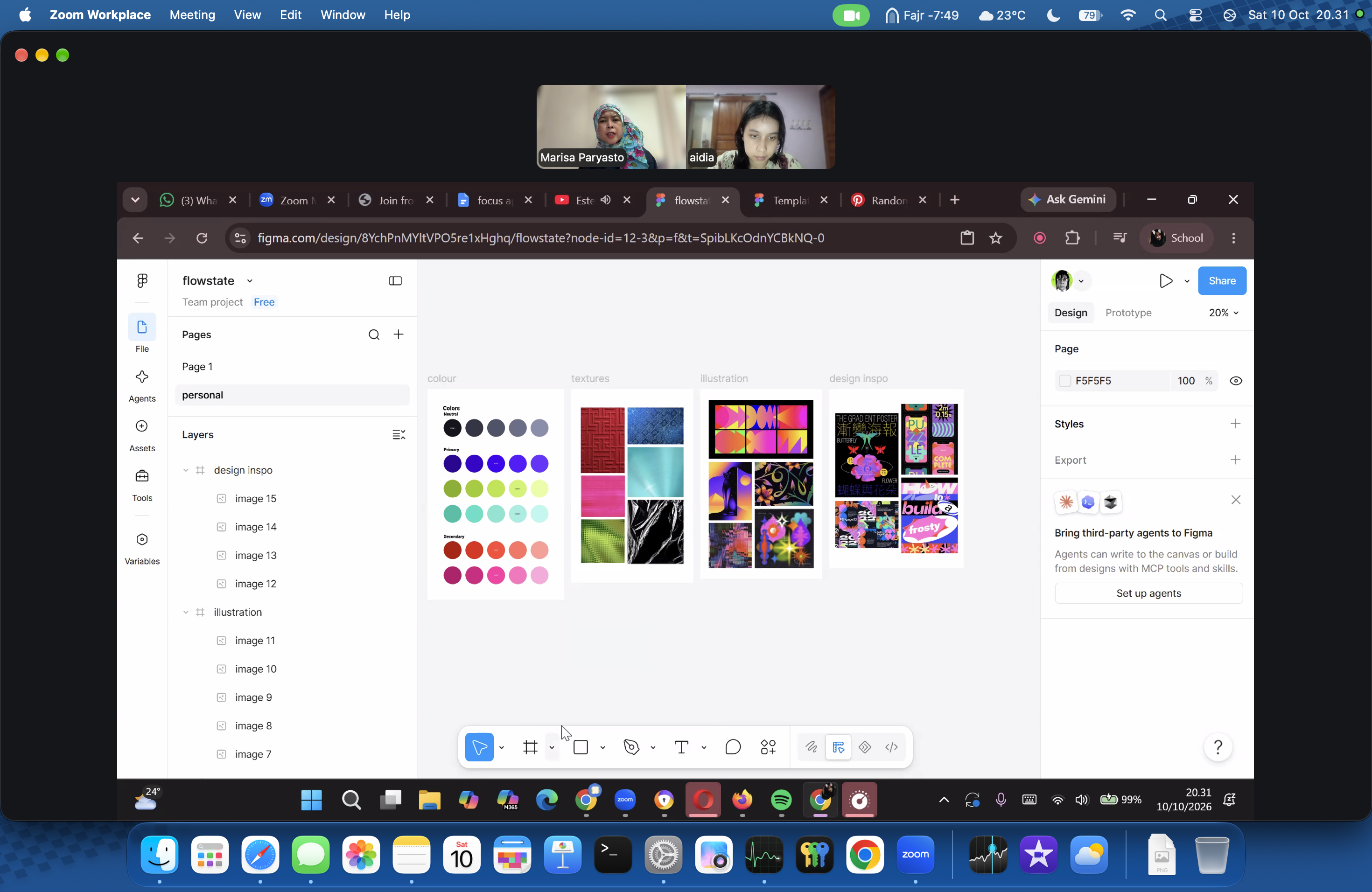Open the Meeting menu in menu bar
The image size is (1372, 892).
coord(192,15)
